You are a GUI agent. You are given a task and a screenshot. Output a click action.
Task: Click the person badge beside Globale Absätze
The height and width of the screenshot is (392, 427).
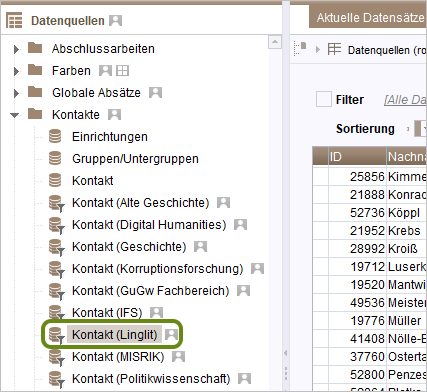point(155,93)
